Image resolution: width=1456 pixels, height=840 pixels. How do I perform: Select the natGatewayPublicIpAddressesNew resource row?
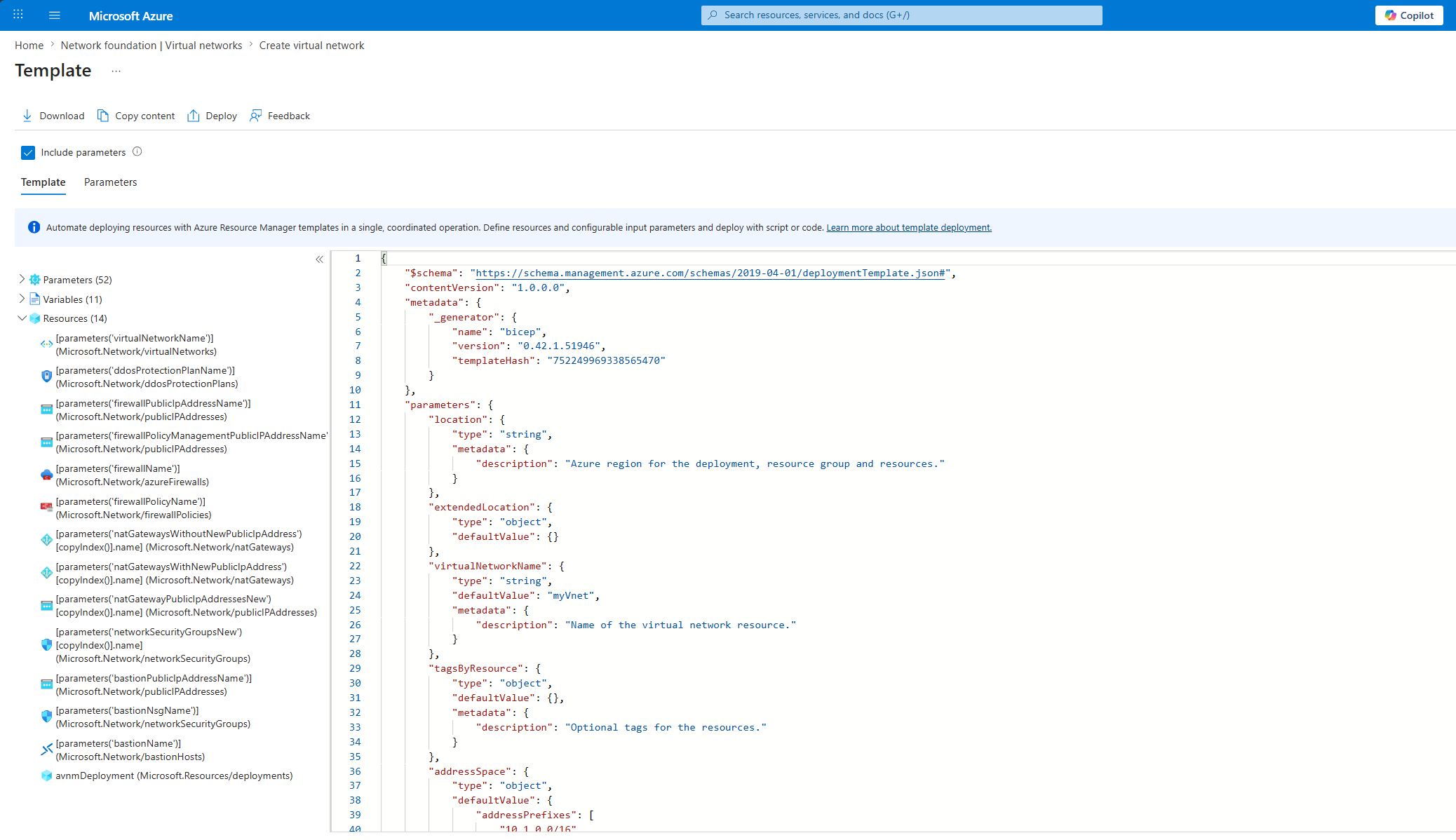[180, 606]
